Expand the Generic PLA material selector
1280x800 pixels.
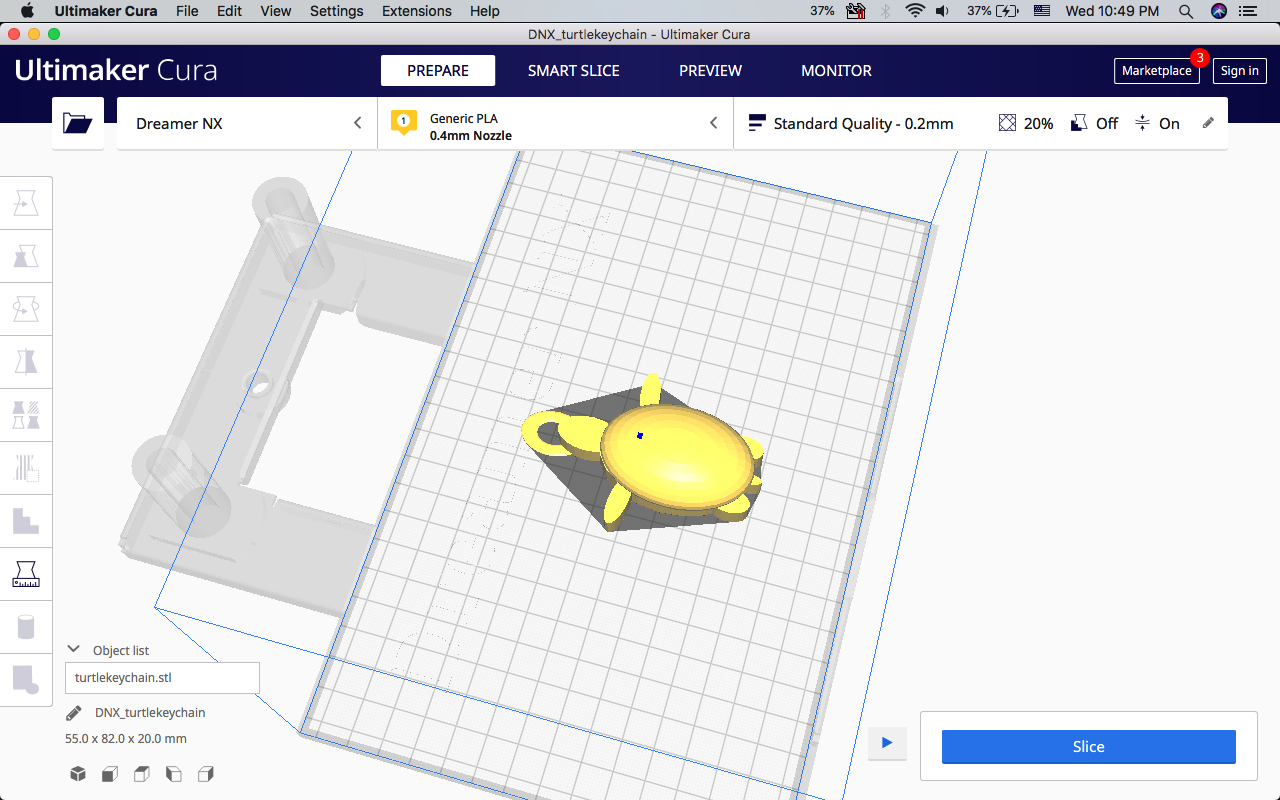point(556,123)
